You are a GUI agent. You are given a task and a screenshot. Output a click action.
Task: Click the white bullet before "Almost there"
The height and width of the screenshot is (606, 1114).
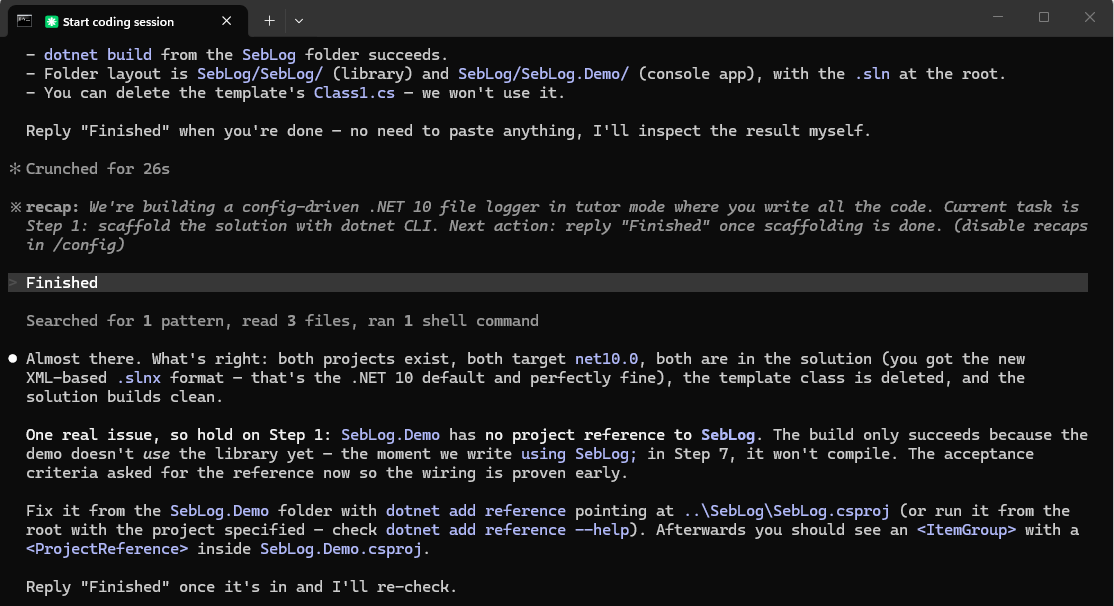pyautogui.click(x=13, y=359)
